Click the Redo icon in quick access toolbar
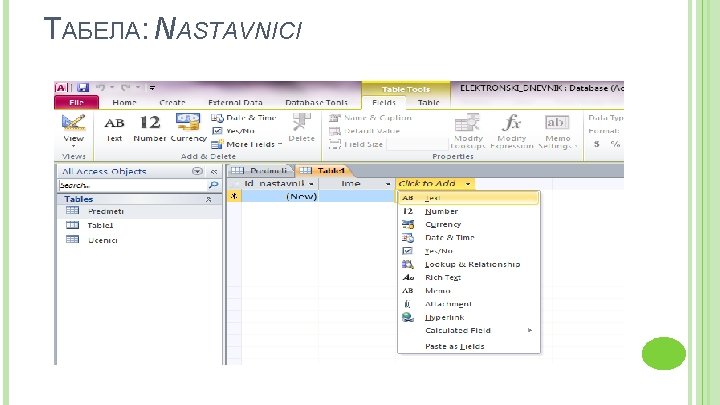 point(125,87)
